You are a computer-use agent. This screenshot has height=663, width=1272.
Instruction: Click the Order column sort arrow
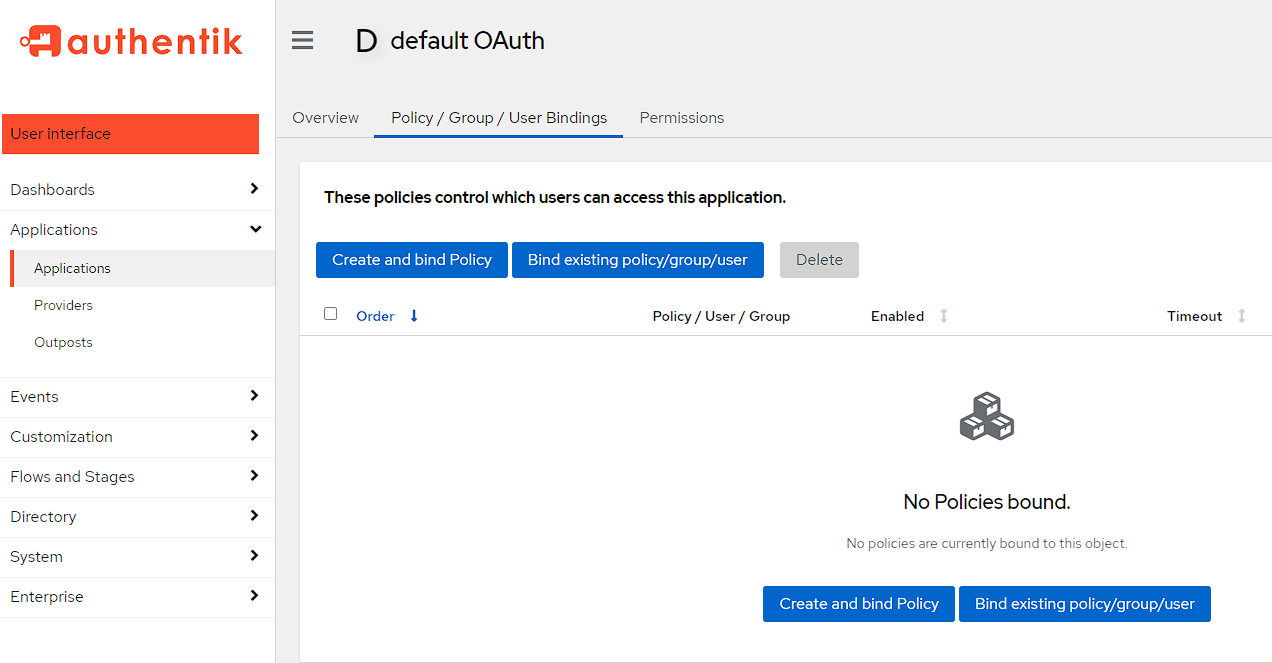414,316
